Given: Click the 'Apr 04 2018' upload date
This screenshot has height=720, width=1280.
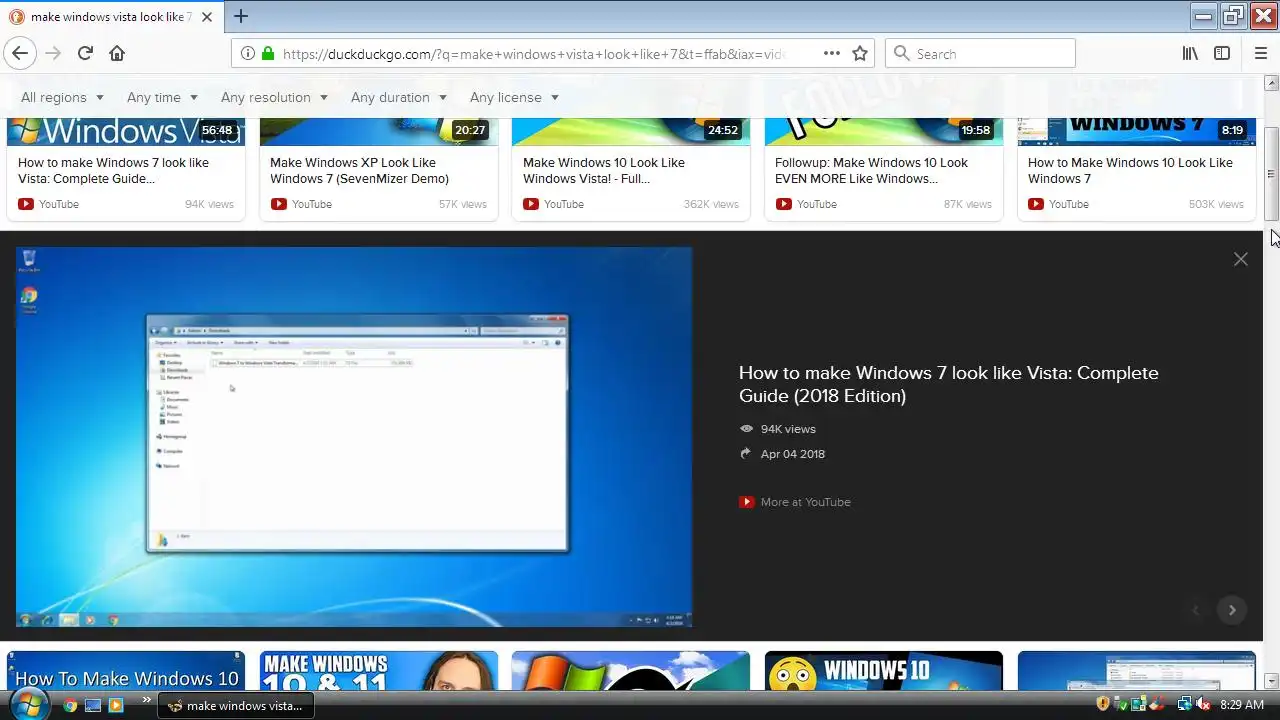Looking at the screenshot, I should 793,454.
